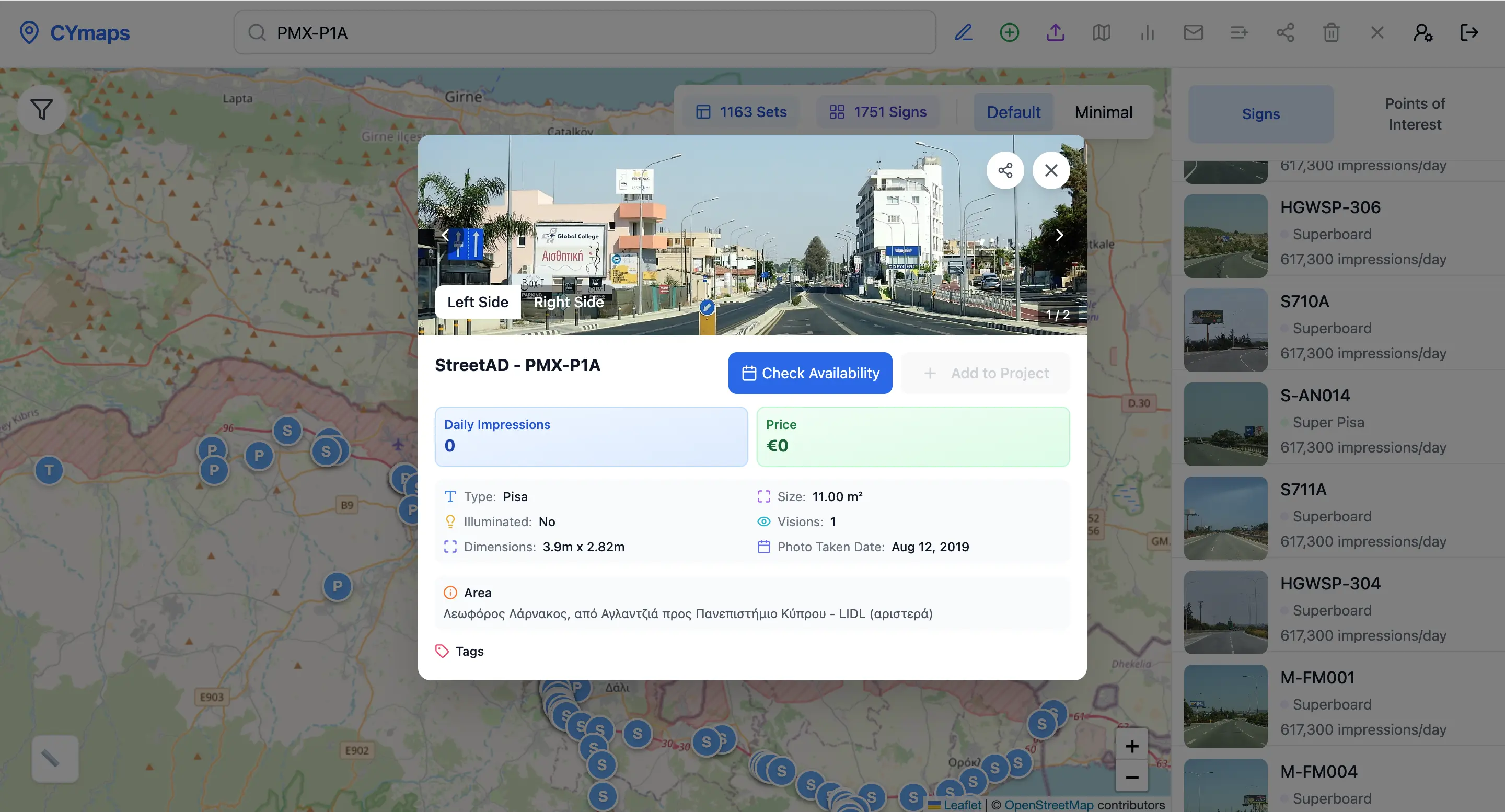Open the map filter funnel button

click(41, 110)
